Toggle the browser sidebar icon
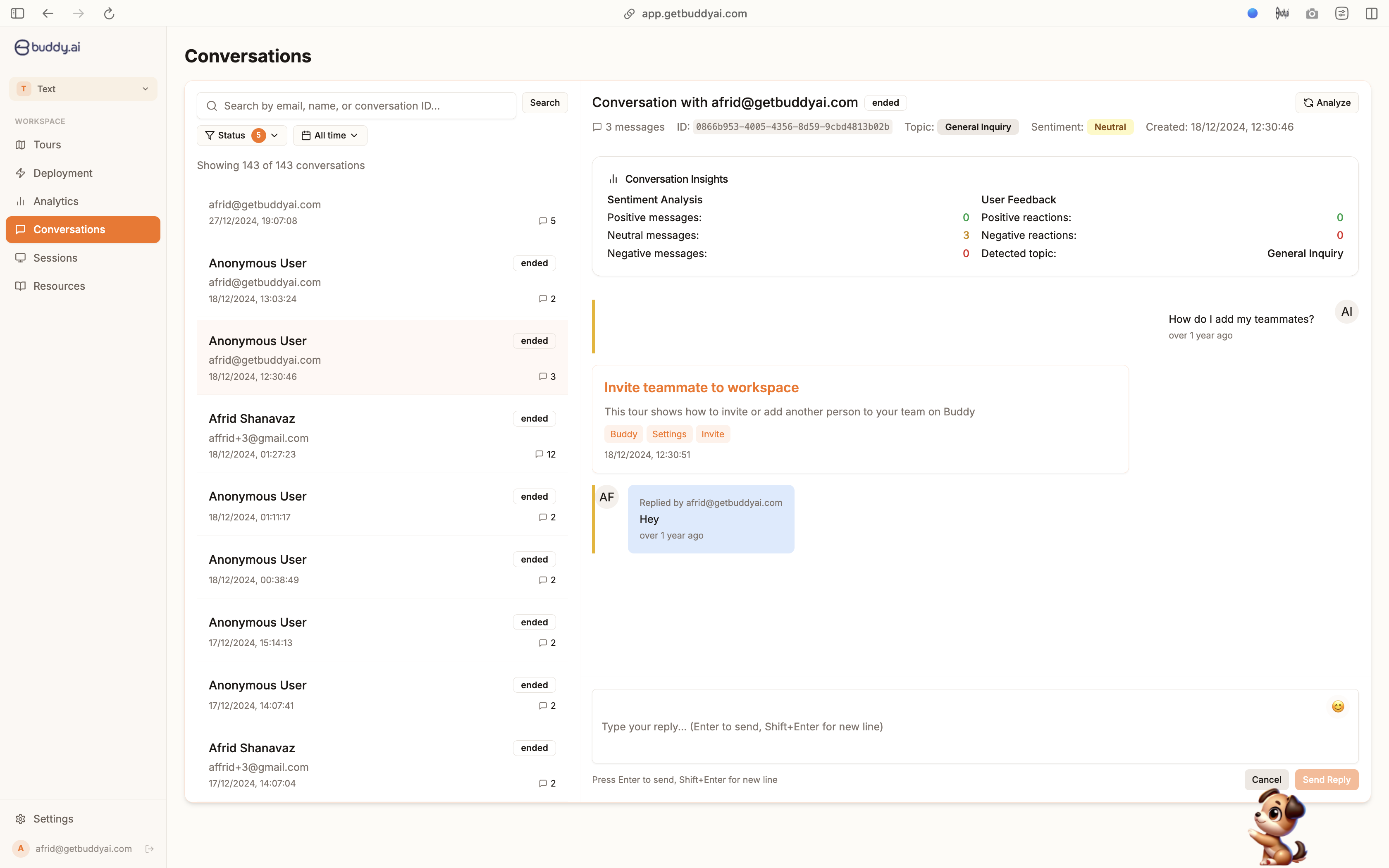 tap(17, 13)
